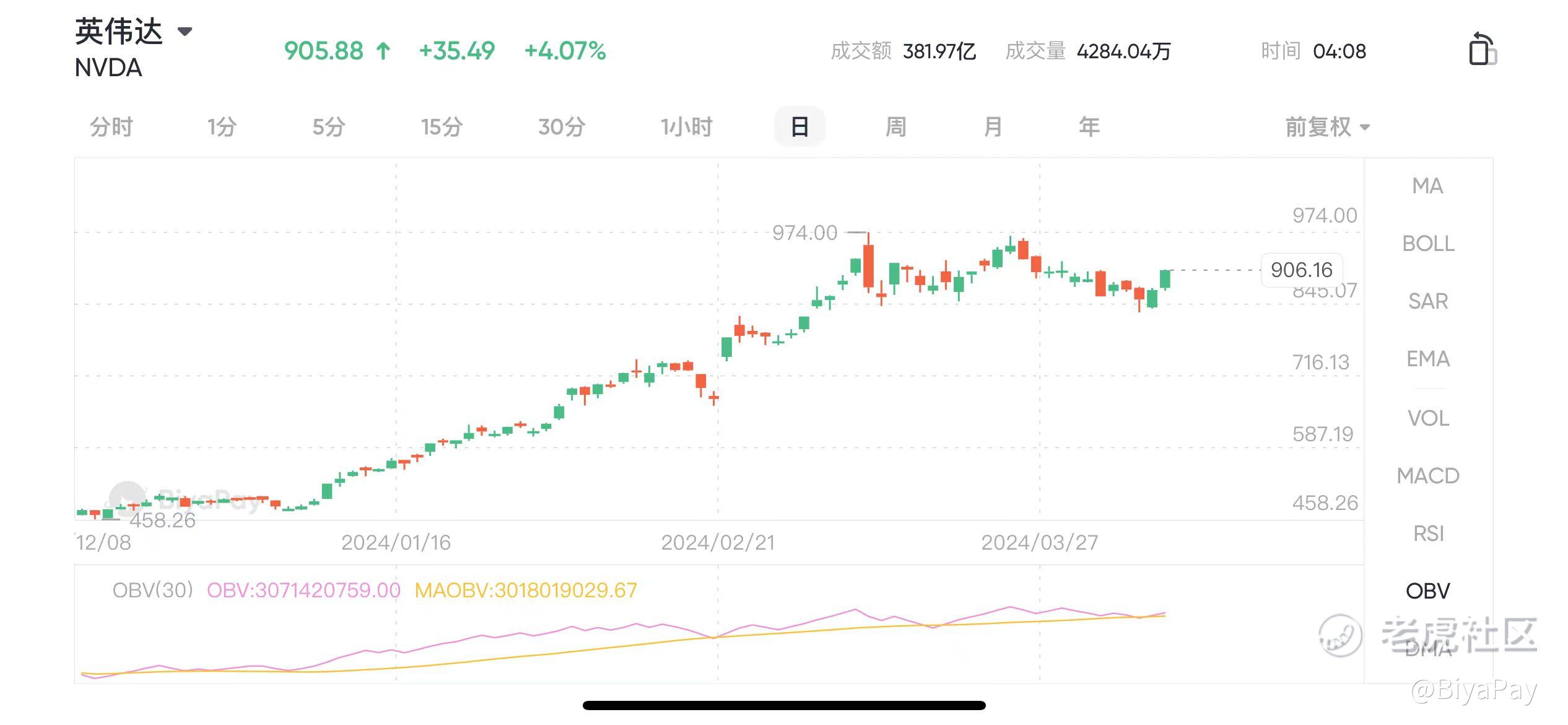Expand the 英伟达 stock selector arrow

click(185, 31)
